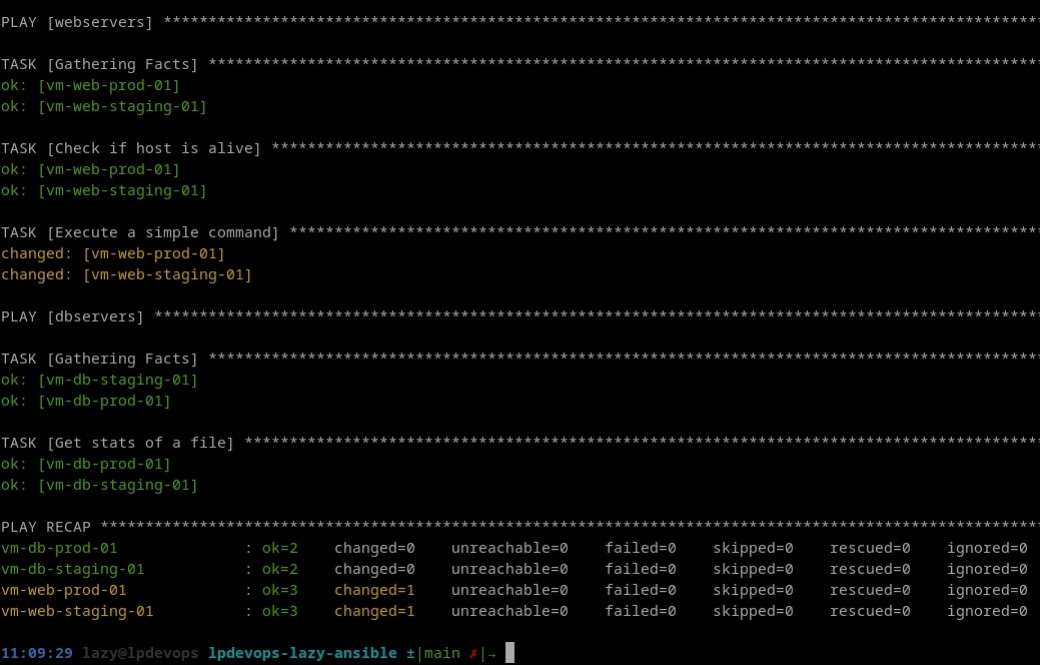Click ok=3 in the vm-web-staging-01 recap row
1040x665 pixels.
point(280,611)
